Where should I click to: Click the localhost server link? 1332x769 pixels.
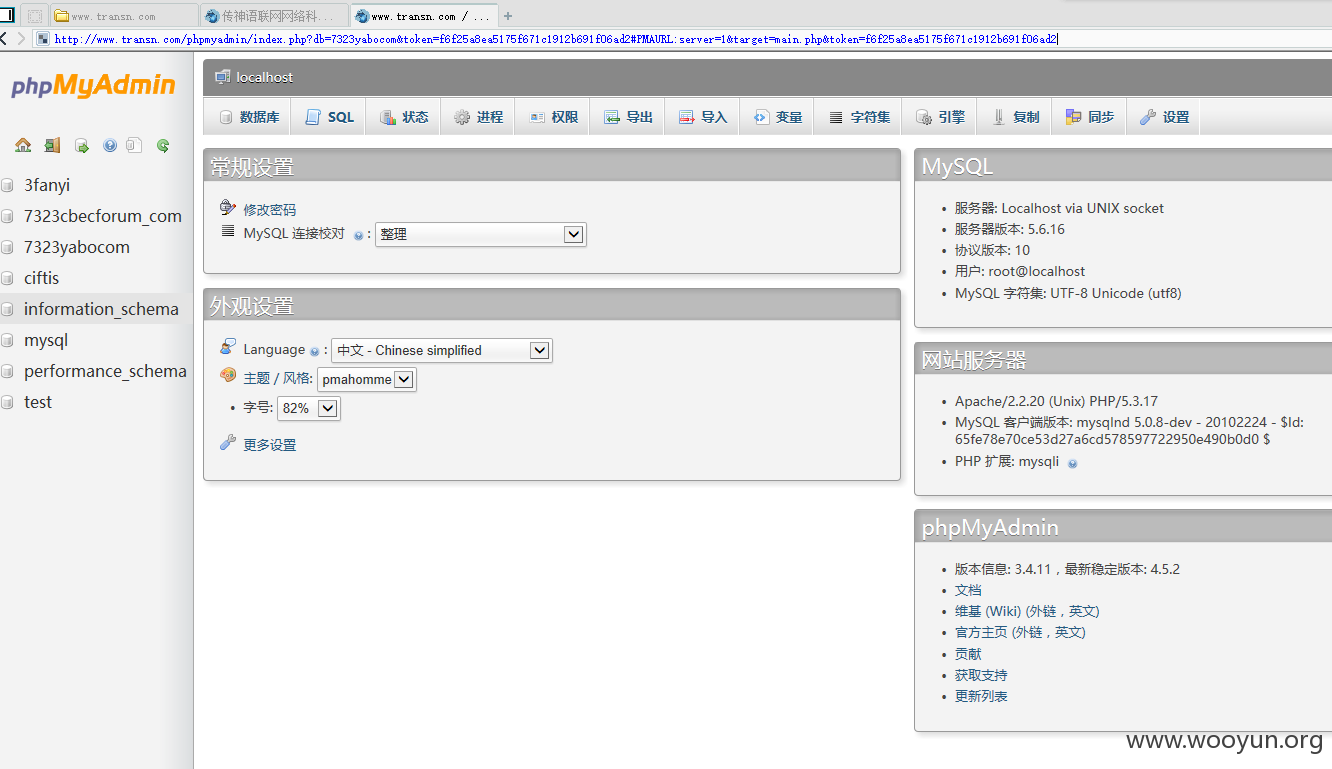pos(265,77)
